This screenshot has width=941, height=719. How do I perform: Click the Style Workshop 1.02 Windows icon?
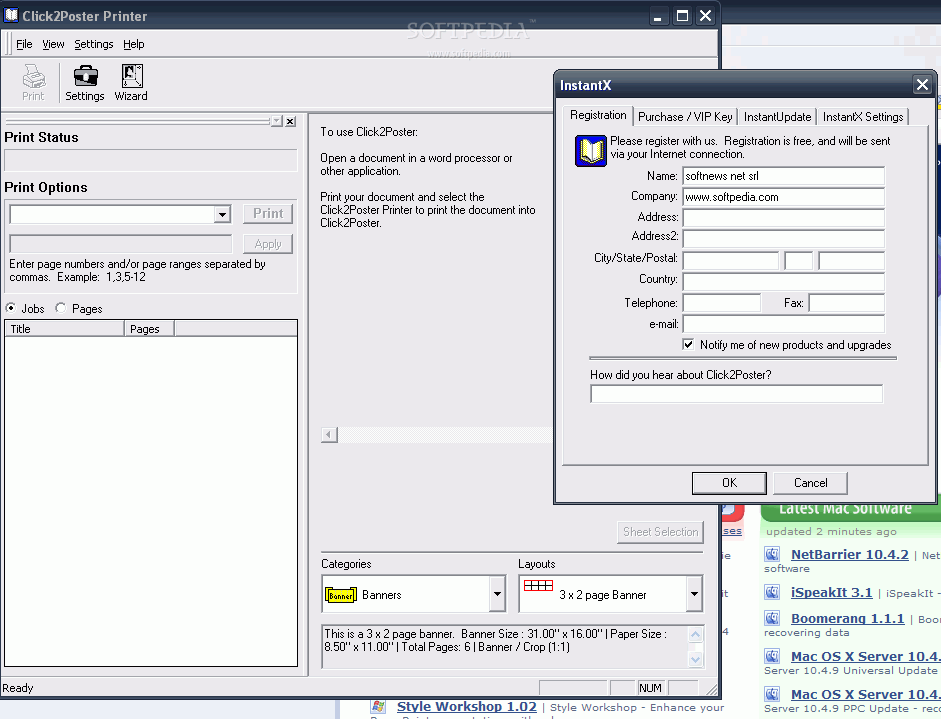click(x=378, y=706)
